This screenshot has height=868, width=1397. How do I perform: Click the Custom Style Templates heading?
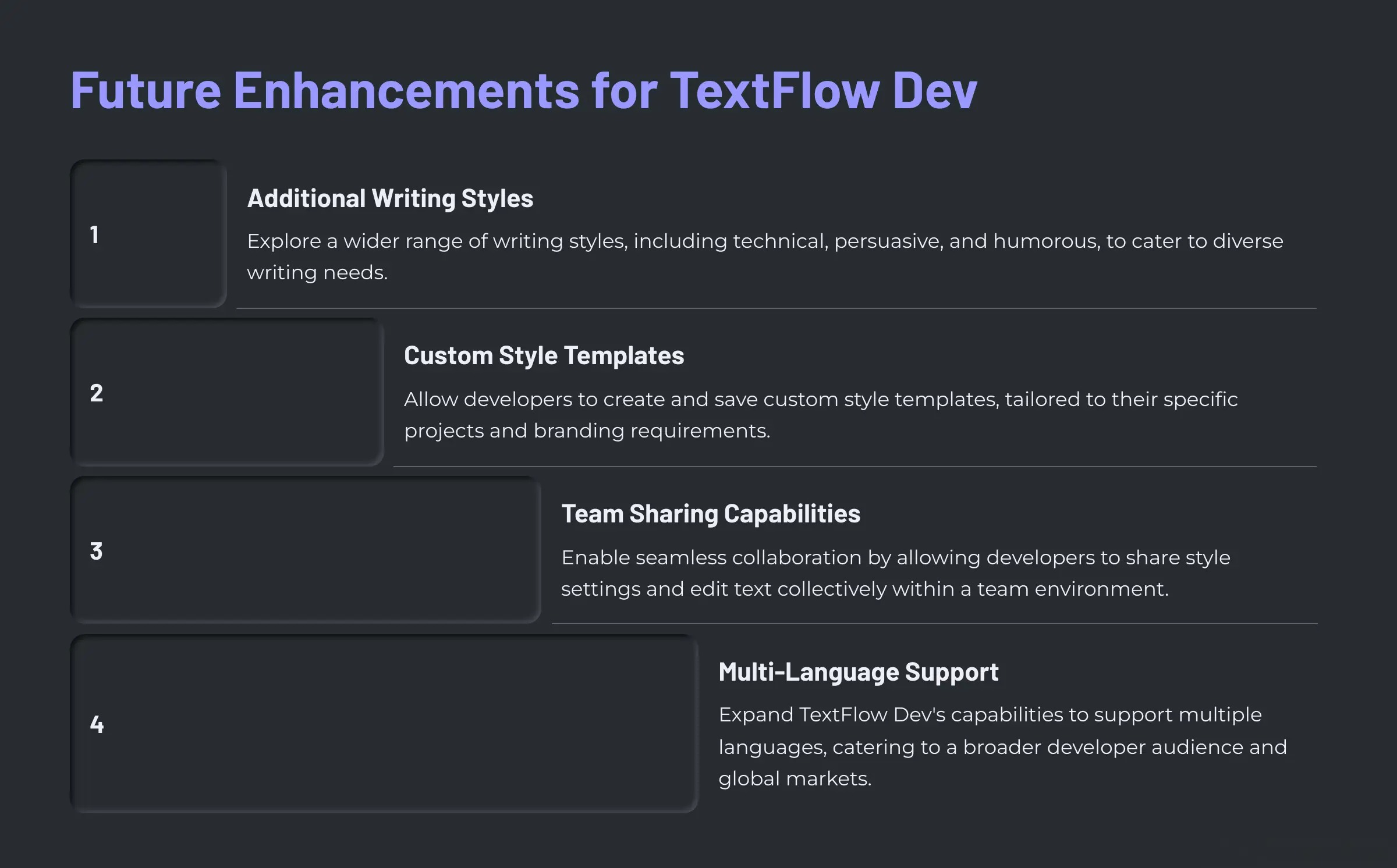(x=544, y=355)
